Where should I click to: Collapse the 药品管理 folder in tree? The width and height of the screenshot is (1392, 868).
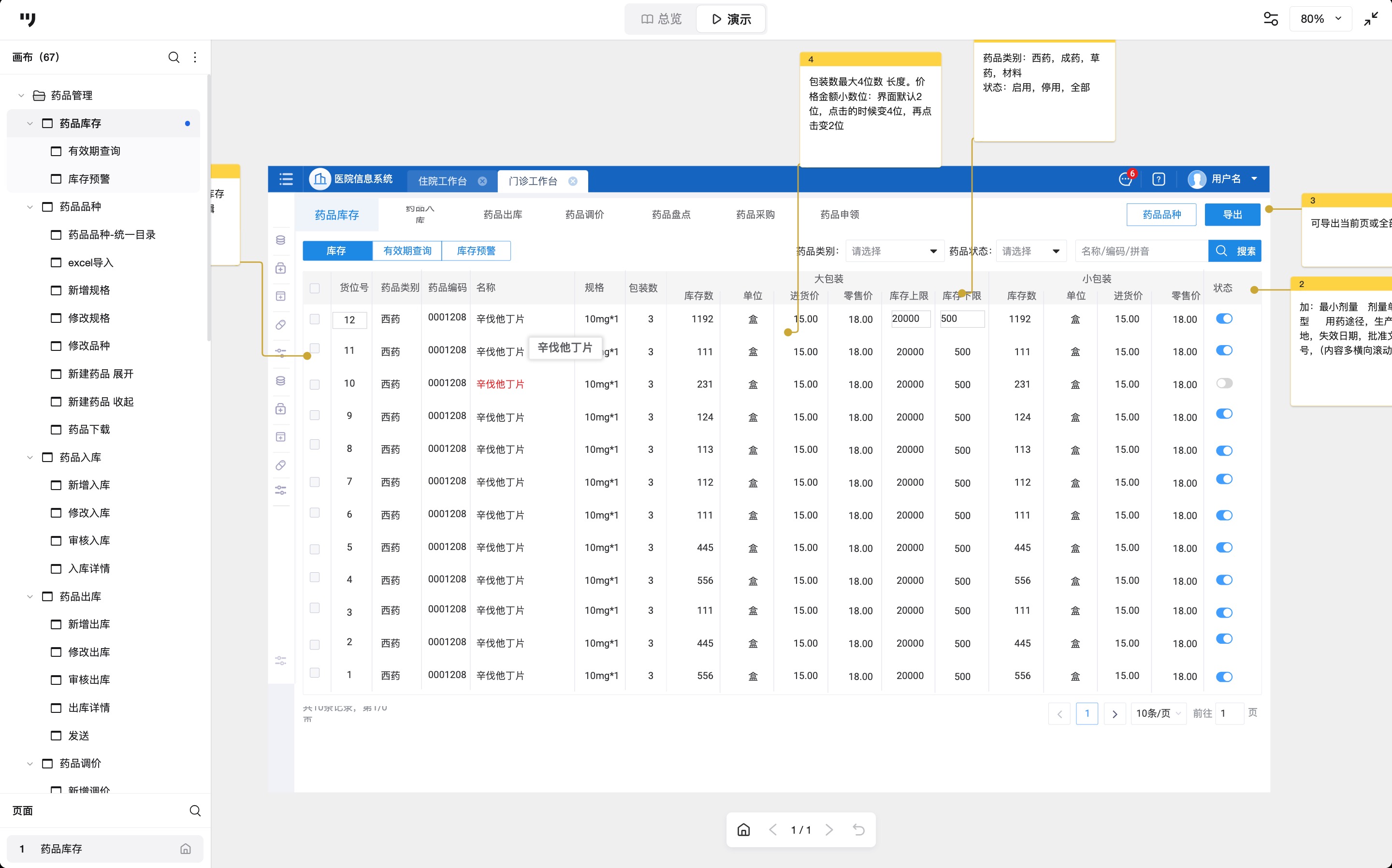[21, 95]
